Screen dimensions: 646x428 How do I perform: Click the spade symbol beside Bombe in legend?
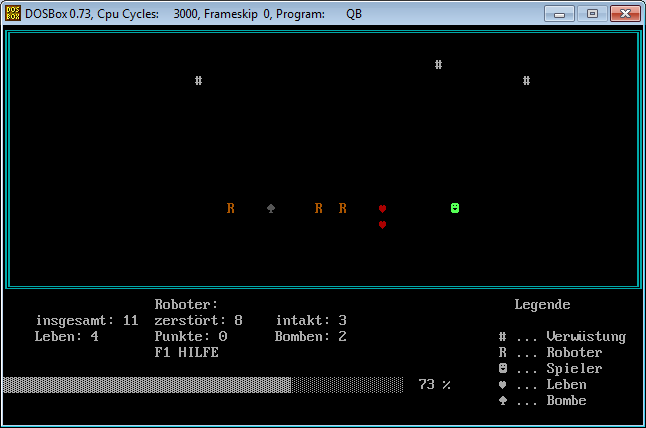[x=503, y=401]
